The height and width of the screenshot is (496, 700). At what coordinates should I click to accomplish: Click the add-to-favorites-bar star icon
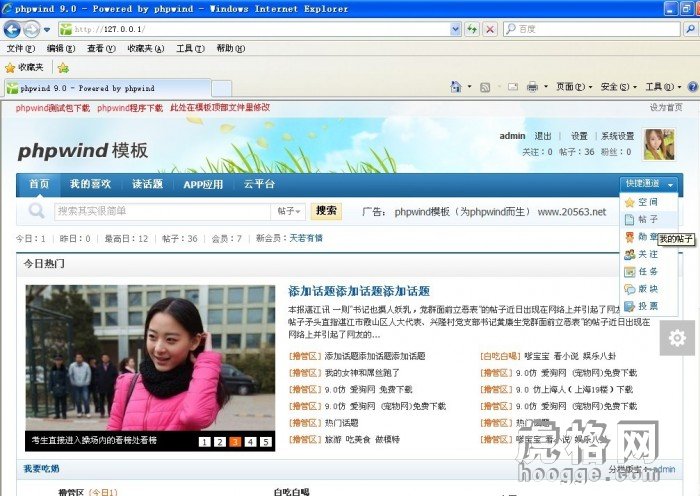click(63, 68)
